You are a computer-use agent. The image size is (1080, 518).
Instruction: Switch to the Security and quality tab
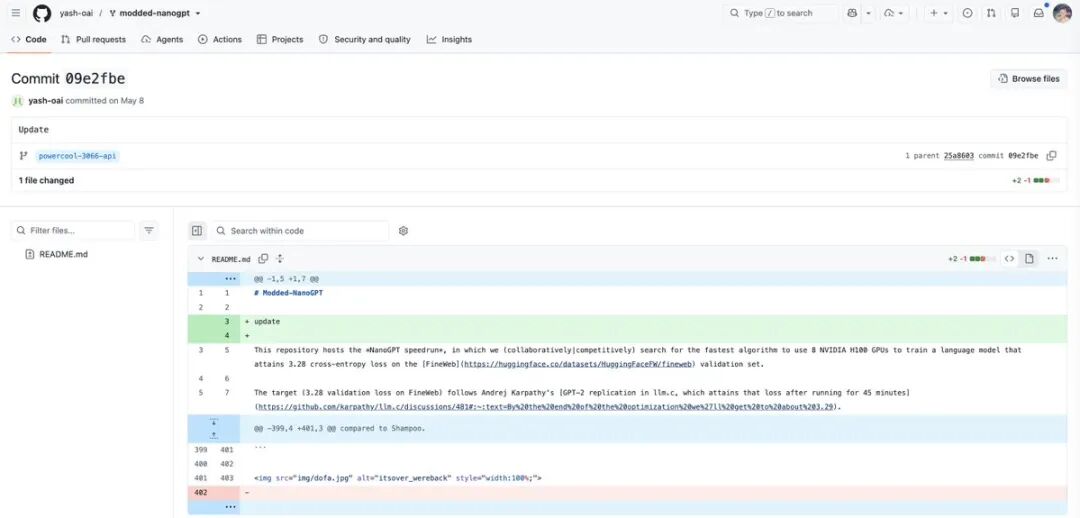[x=364, y=39]
